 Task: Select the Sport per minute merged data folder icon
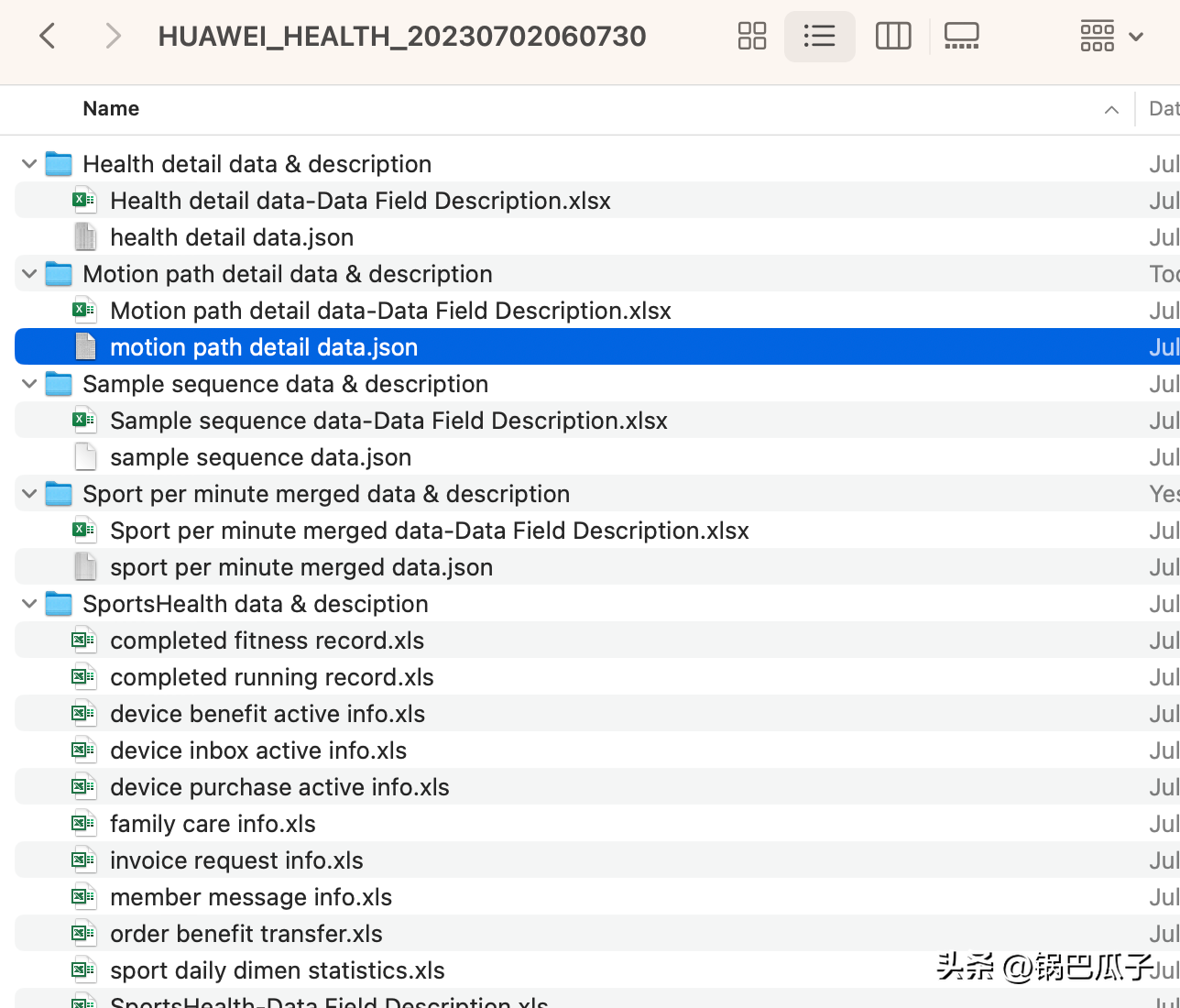[x=59, y=494]
